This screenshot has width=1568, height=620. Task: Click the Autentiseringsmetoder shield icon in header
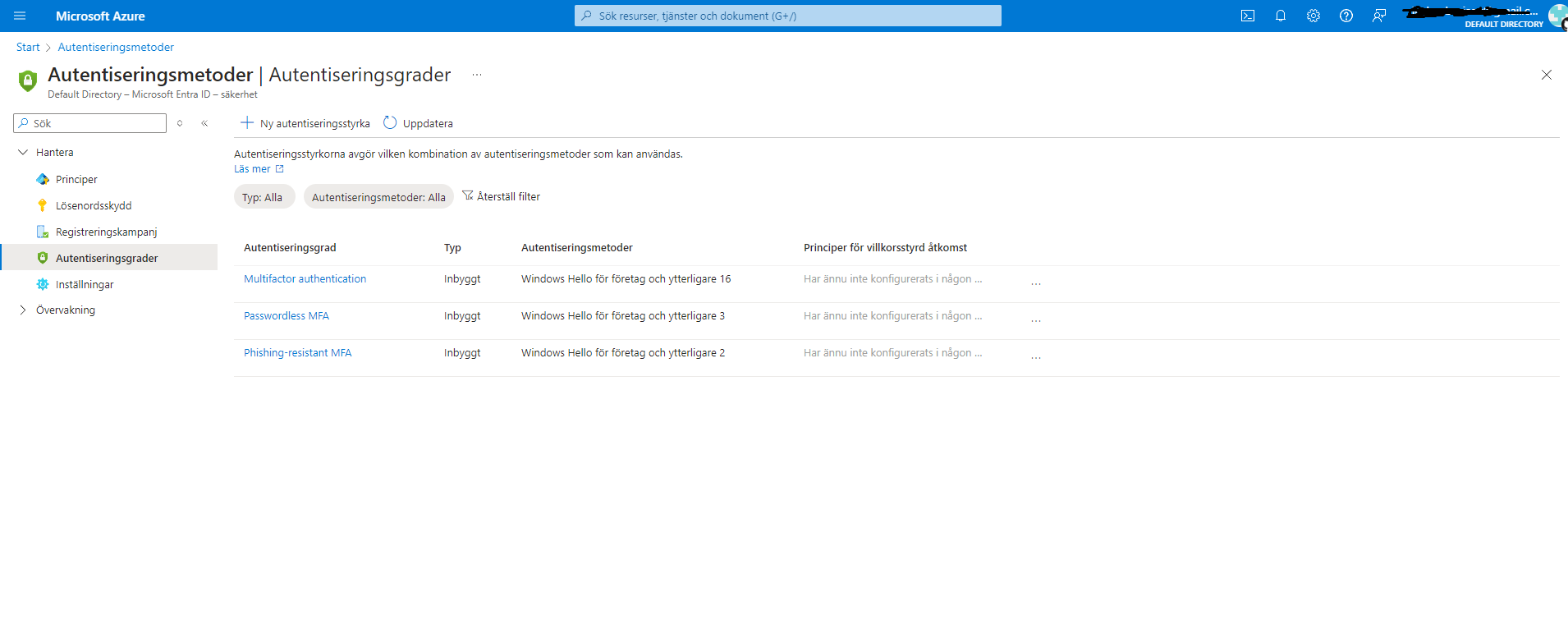tap(28, 80)
